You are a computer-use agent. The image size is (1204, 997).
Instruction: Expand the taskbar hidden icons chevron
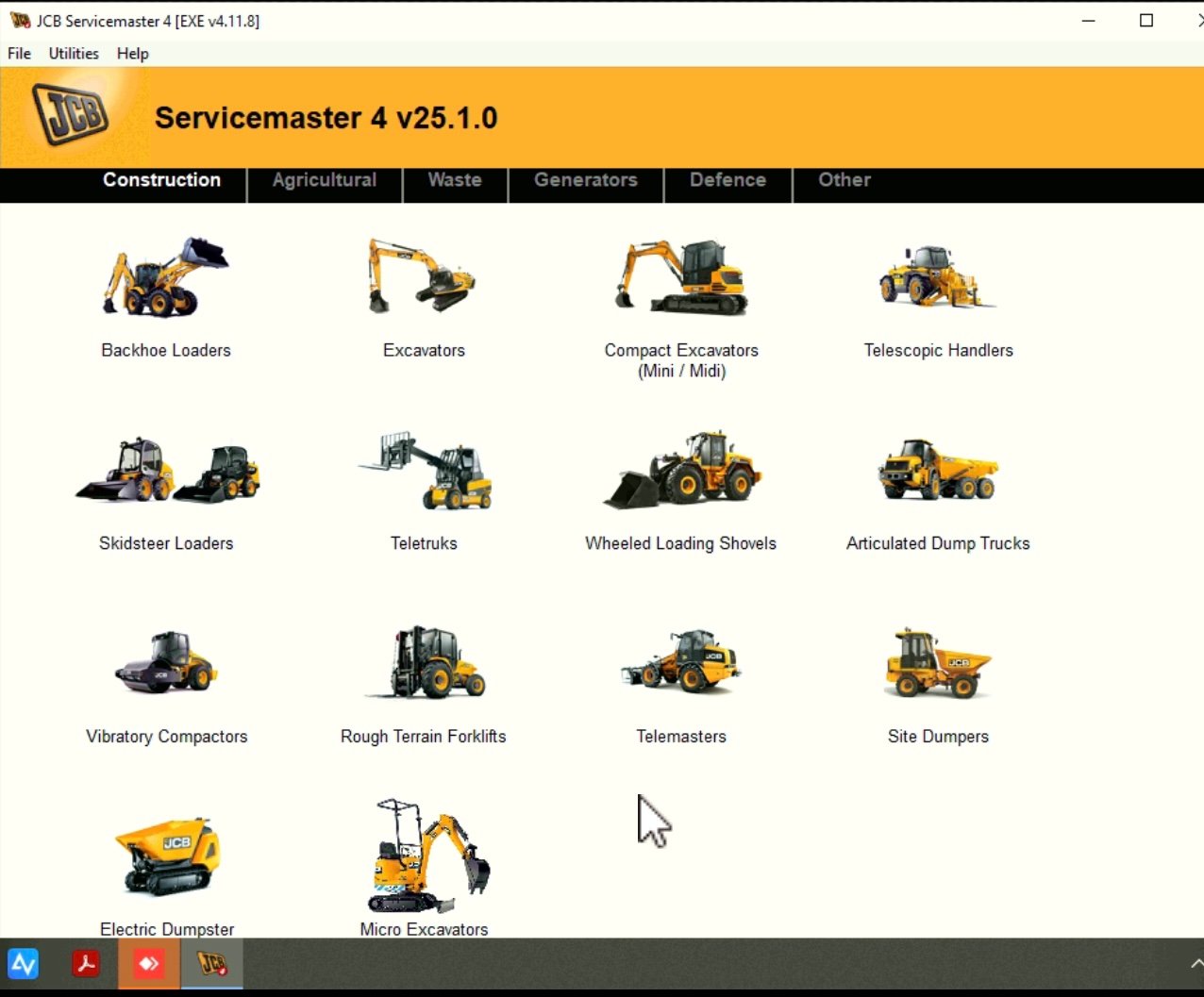click(1196, 964)
